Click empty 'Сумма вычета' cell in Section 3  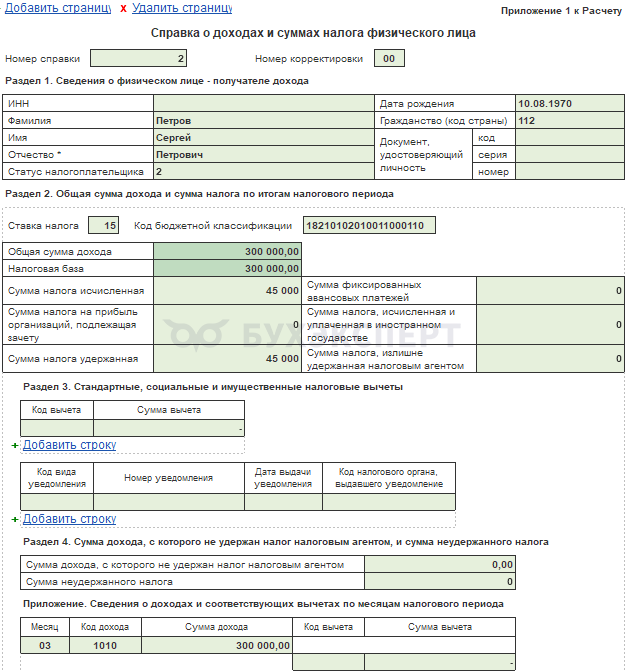coord(169,428)
